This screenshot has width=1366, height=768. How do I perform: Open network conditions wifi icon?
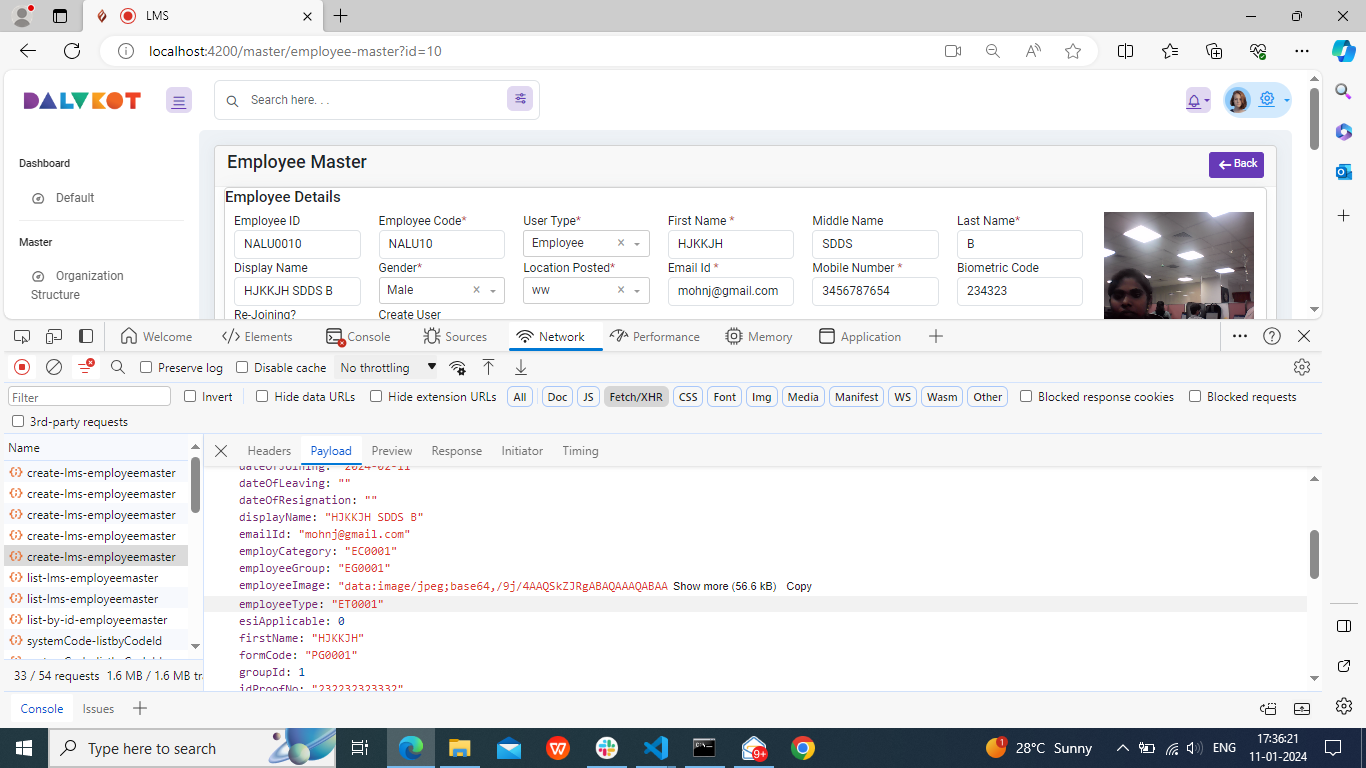tap(457, 367)
